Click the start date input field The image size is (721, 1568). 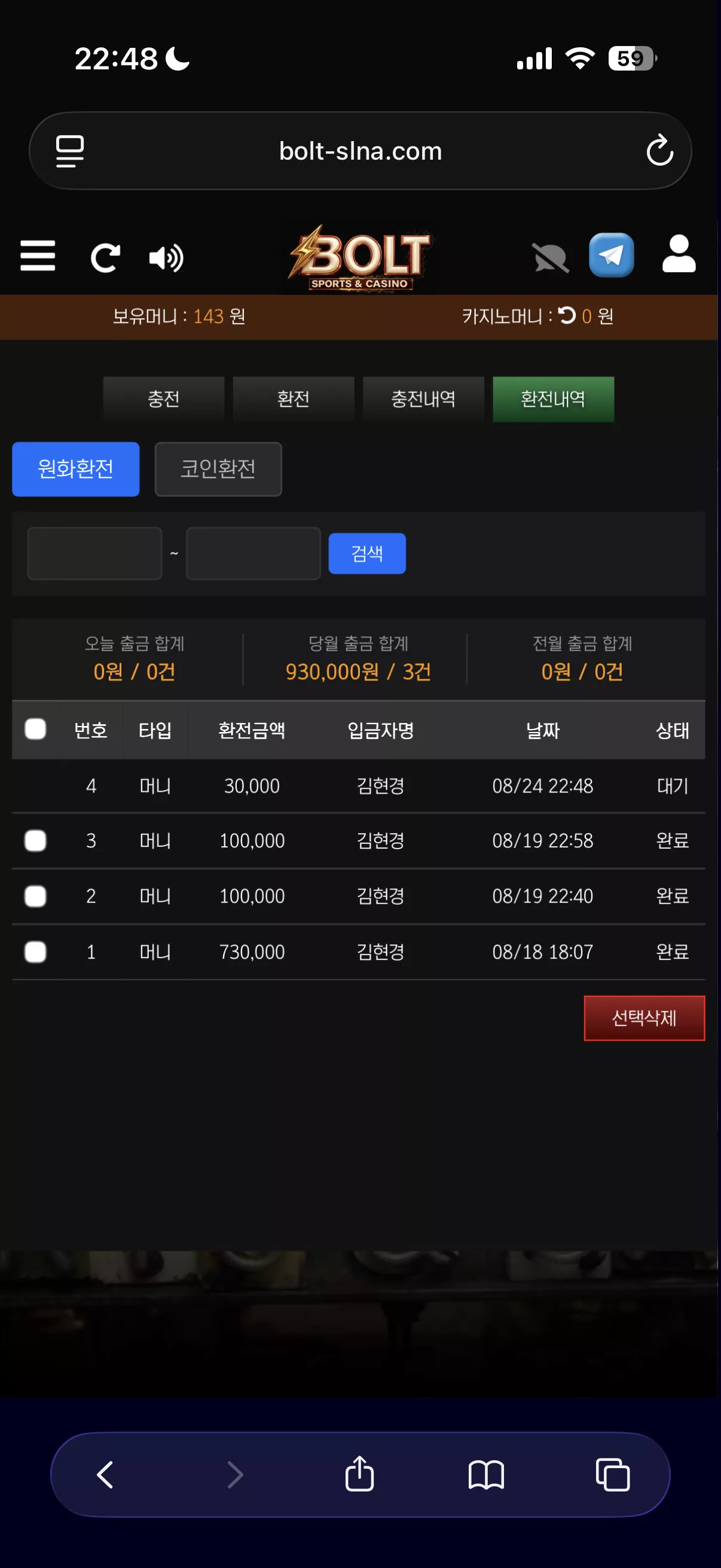(x=95, y=553)
